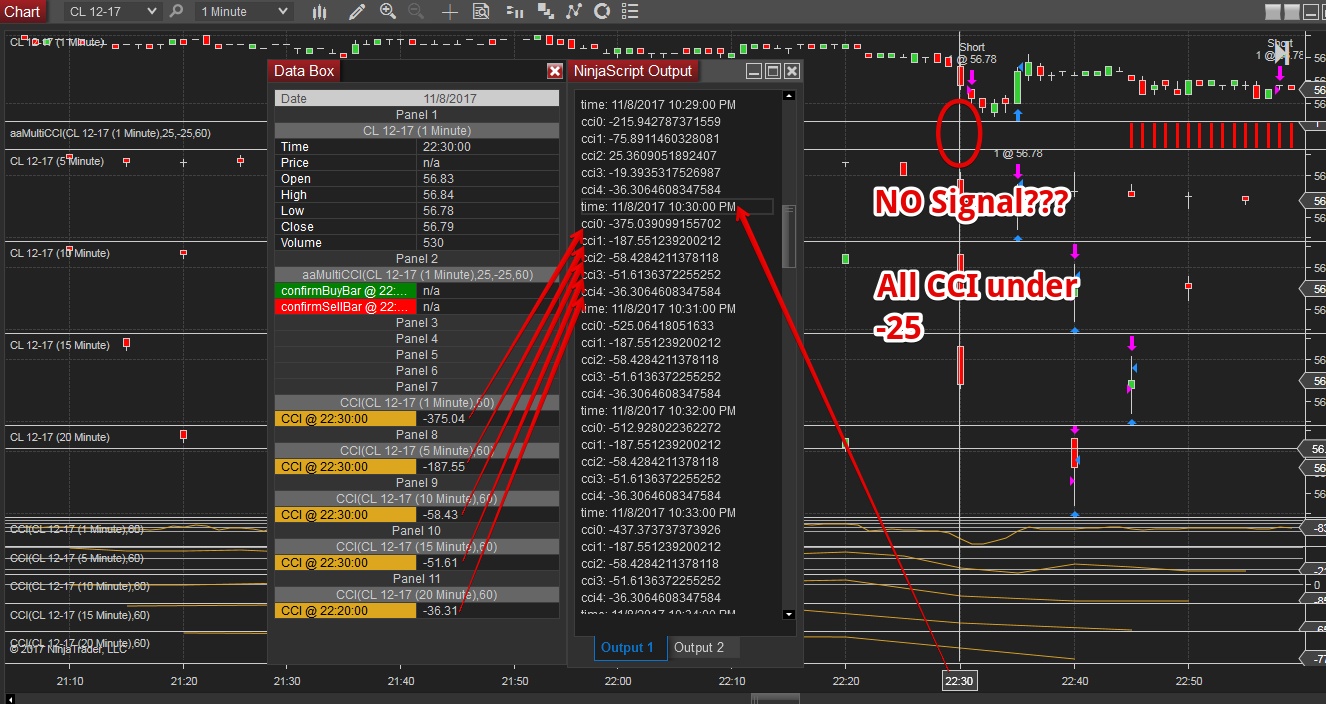Click the Output window scroll-up arrow
This screenshot has width=1326, height=704.
pos(788,96)
